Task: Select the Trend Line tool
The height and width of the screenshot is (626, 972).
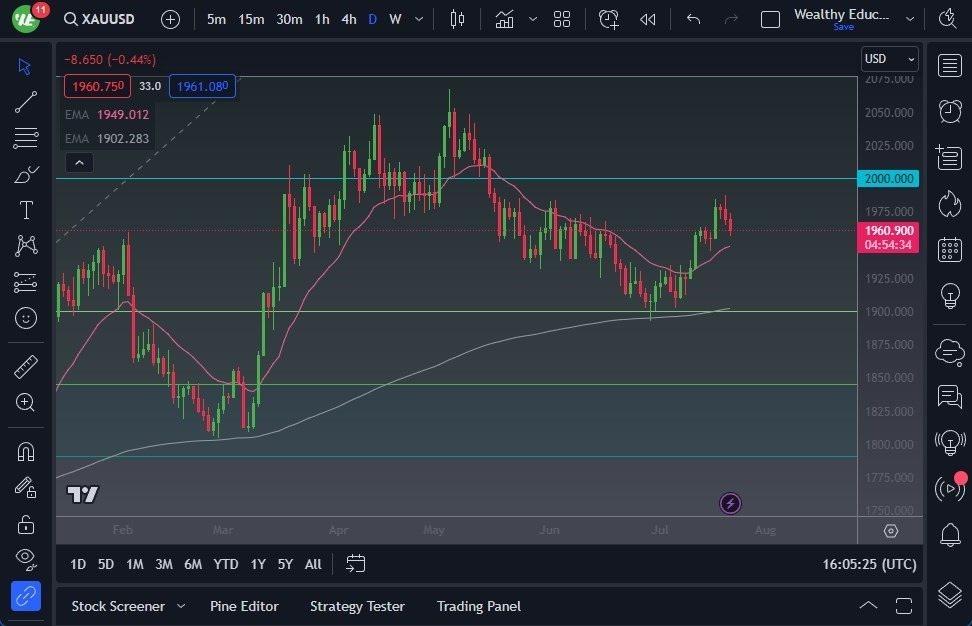Action: pos(26,102)
